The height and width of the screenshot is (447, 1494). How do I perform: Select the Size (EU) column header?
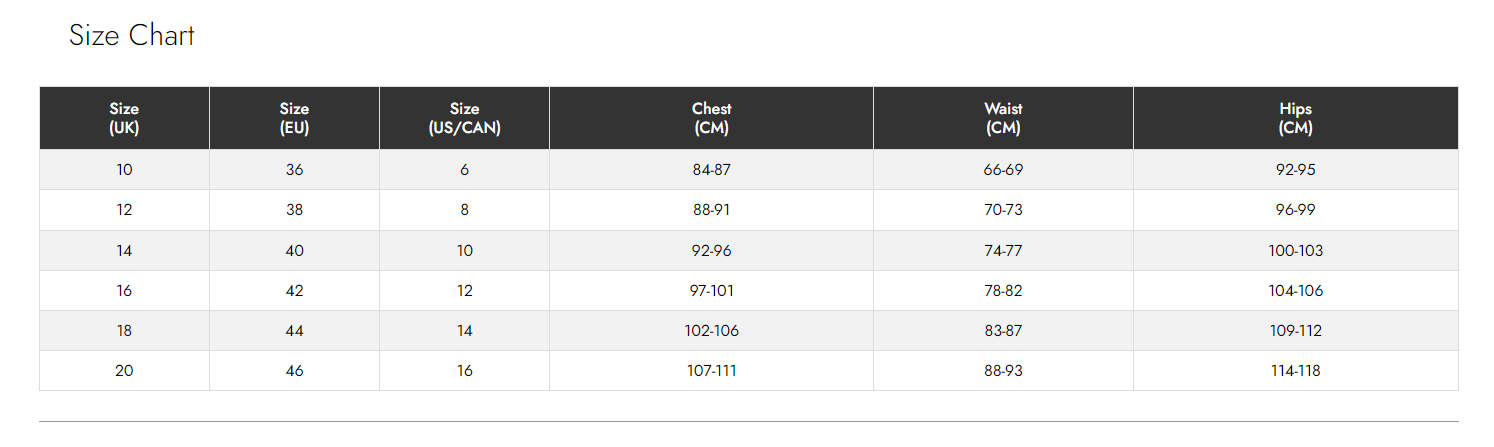click(295, 118)
